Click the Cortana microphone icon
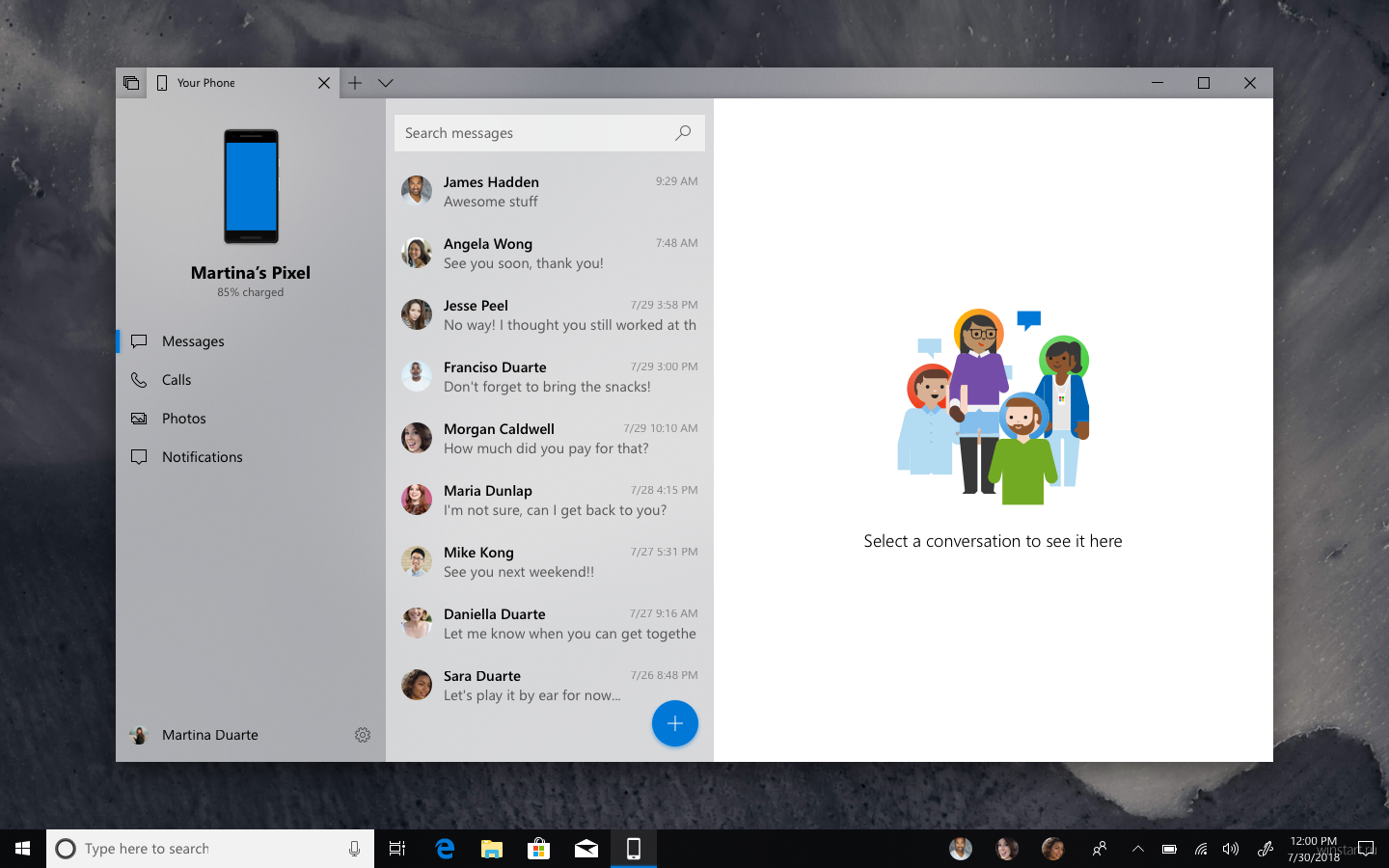 [x=354, y=849]
